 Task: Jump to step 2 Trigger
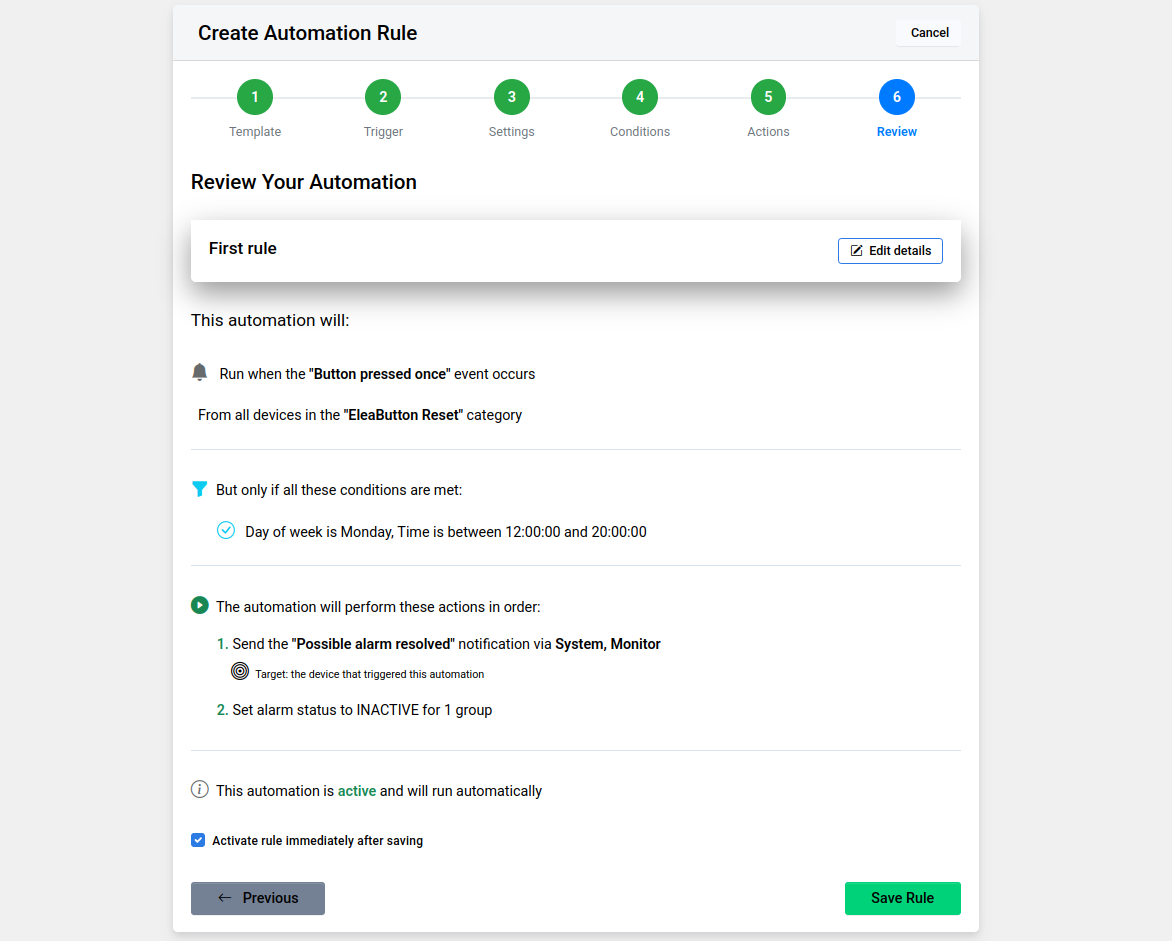click(383, 97)
